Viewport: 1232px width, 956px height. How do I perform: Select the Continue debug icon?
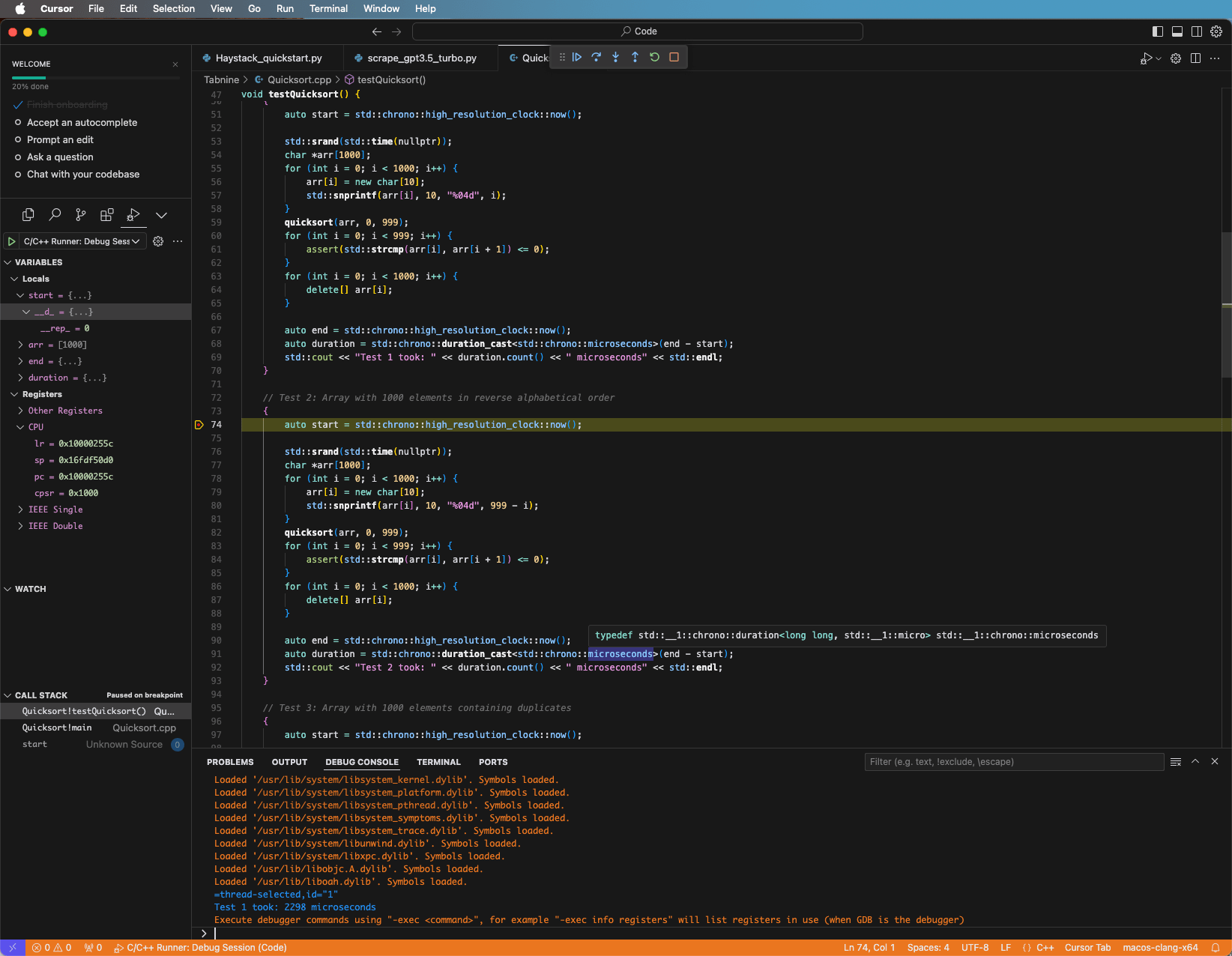(577, 57)
